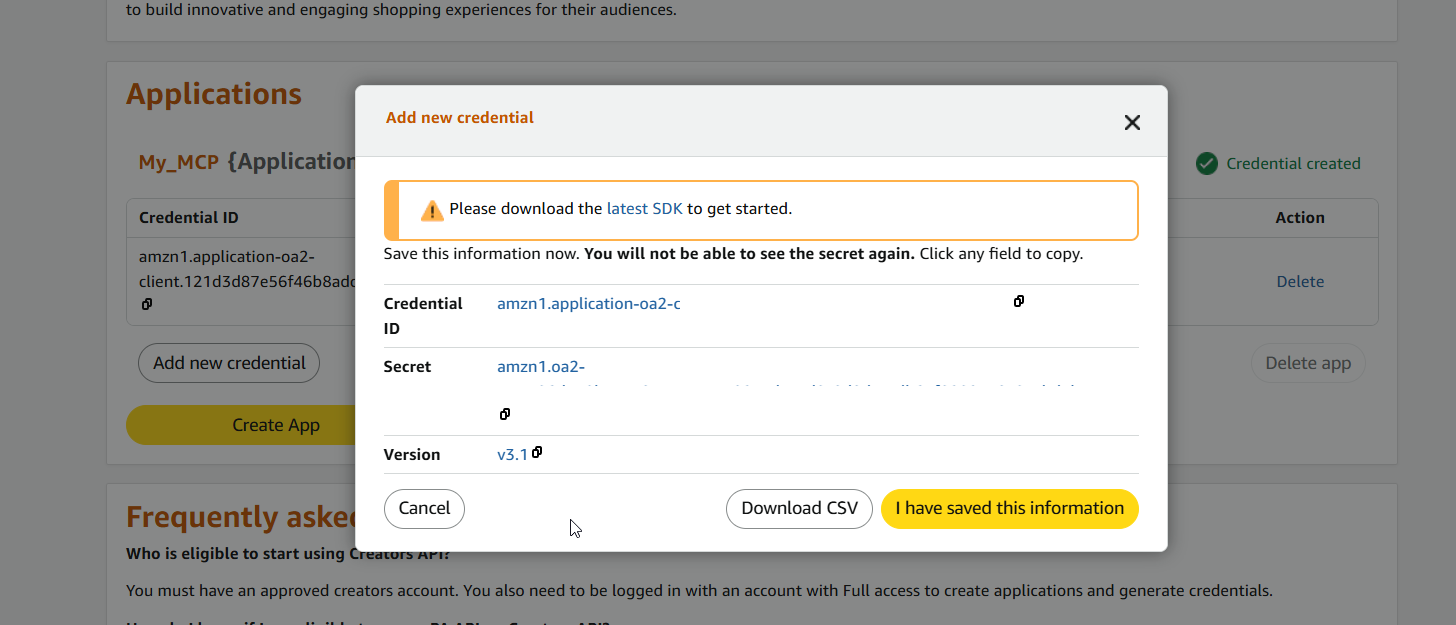The height and width of the screenshot is (625, 1456).
Task: Click the Delete app button
Action: click(x=1308, y=363)
